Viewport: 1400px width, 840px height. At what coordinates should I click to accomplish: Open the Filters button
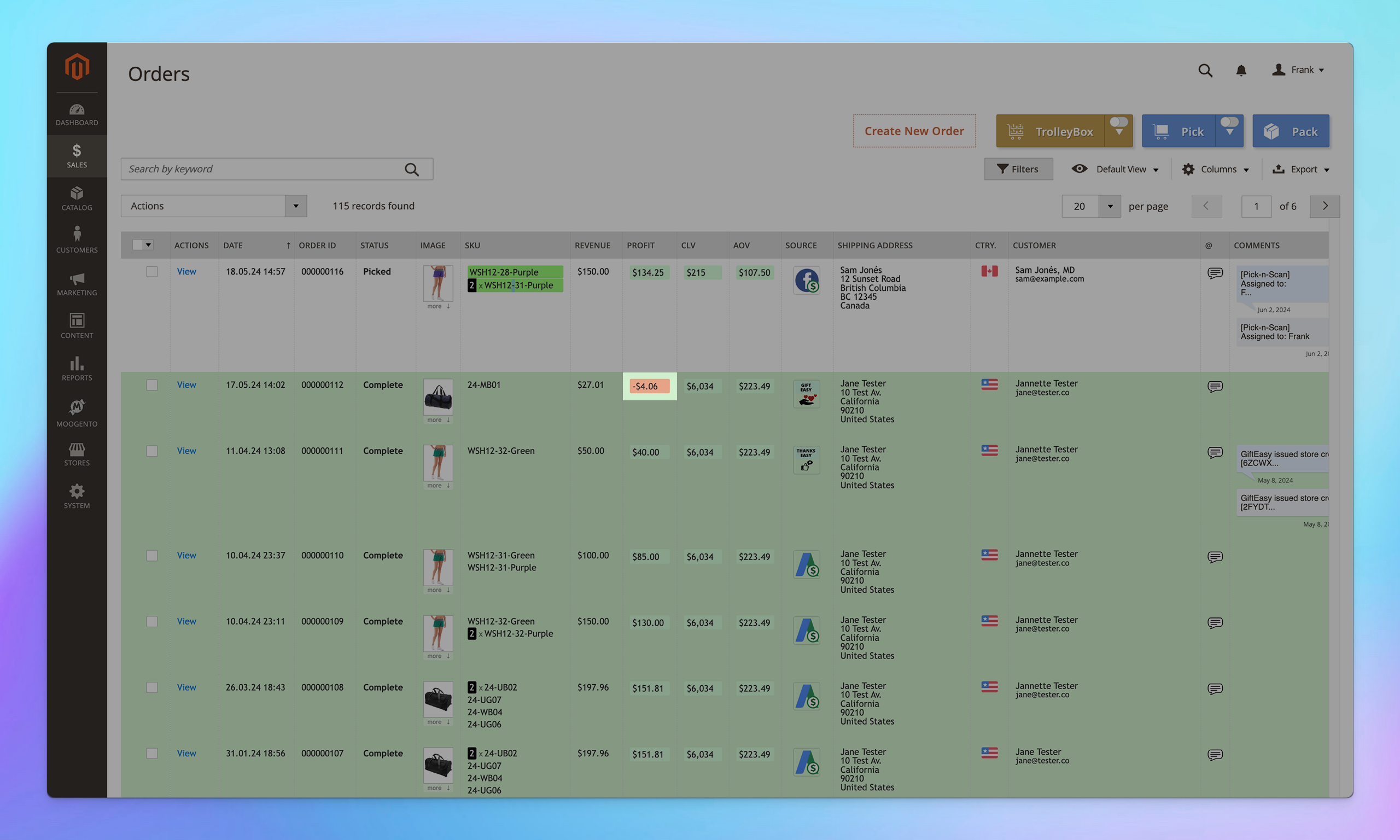1019,169
